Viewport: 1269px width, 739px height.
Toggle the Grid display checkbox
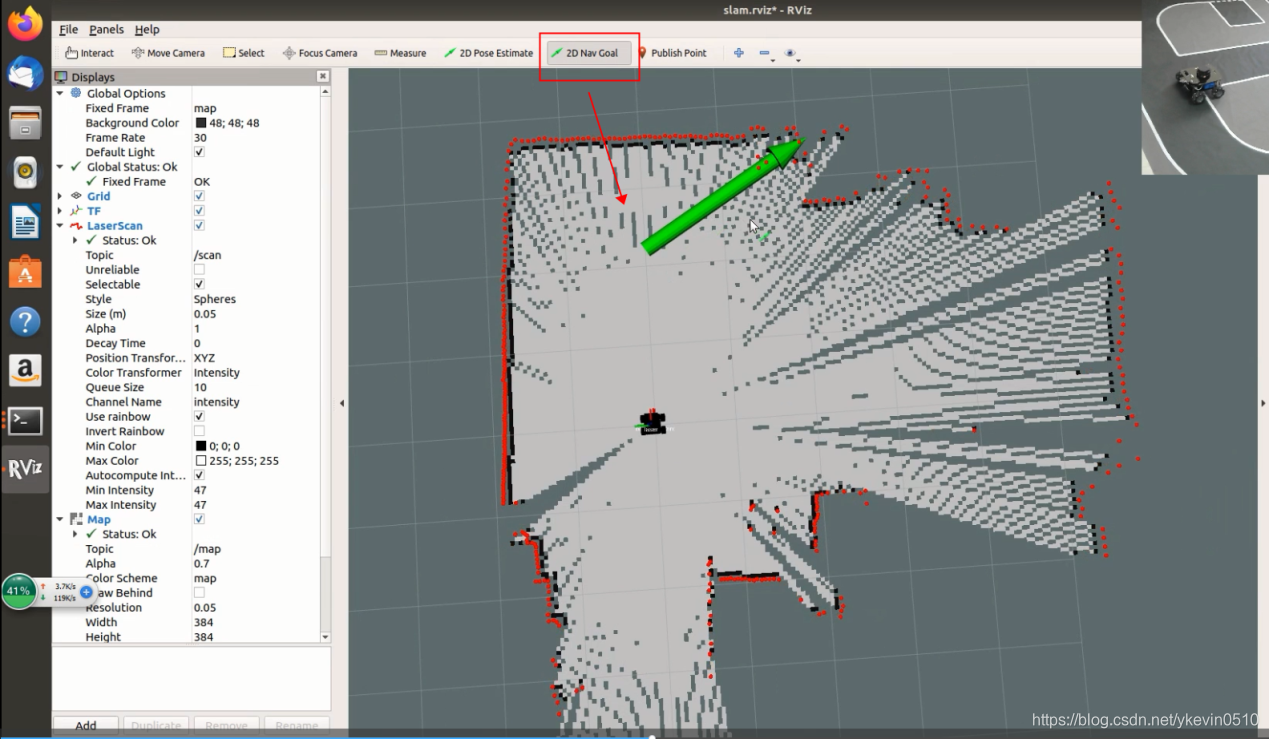[x=199, y=196]
